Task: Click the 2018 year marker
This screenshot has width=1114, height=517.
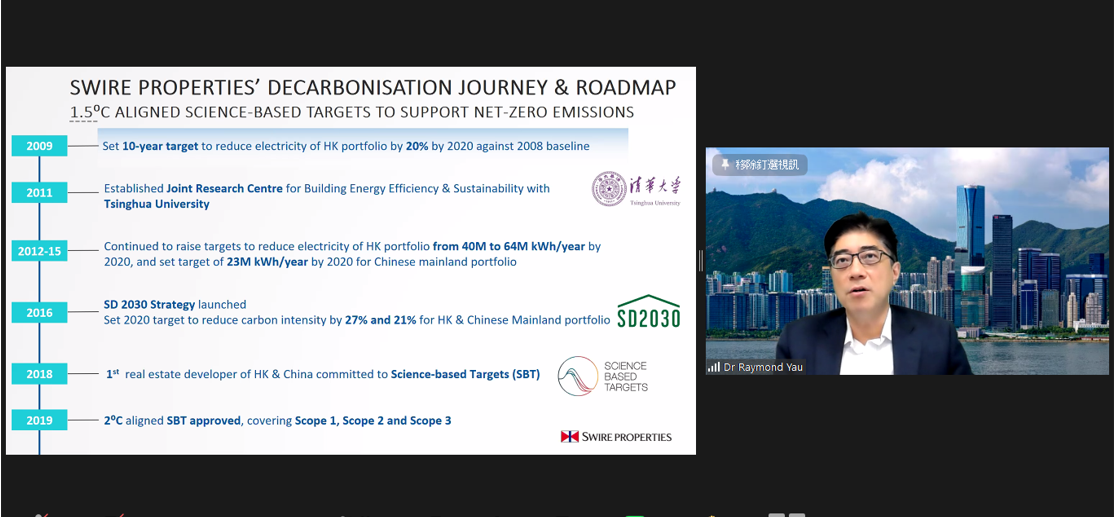Action: tap(39, 374)
